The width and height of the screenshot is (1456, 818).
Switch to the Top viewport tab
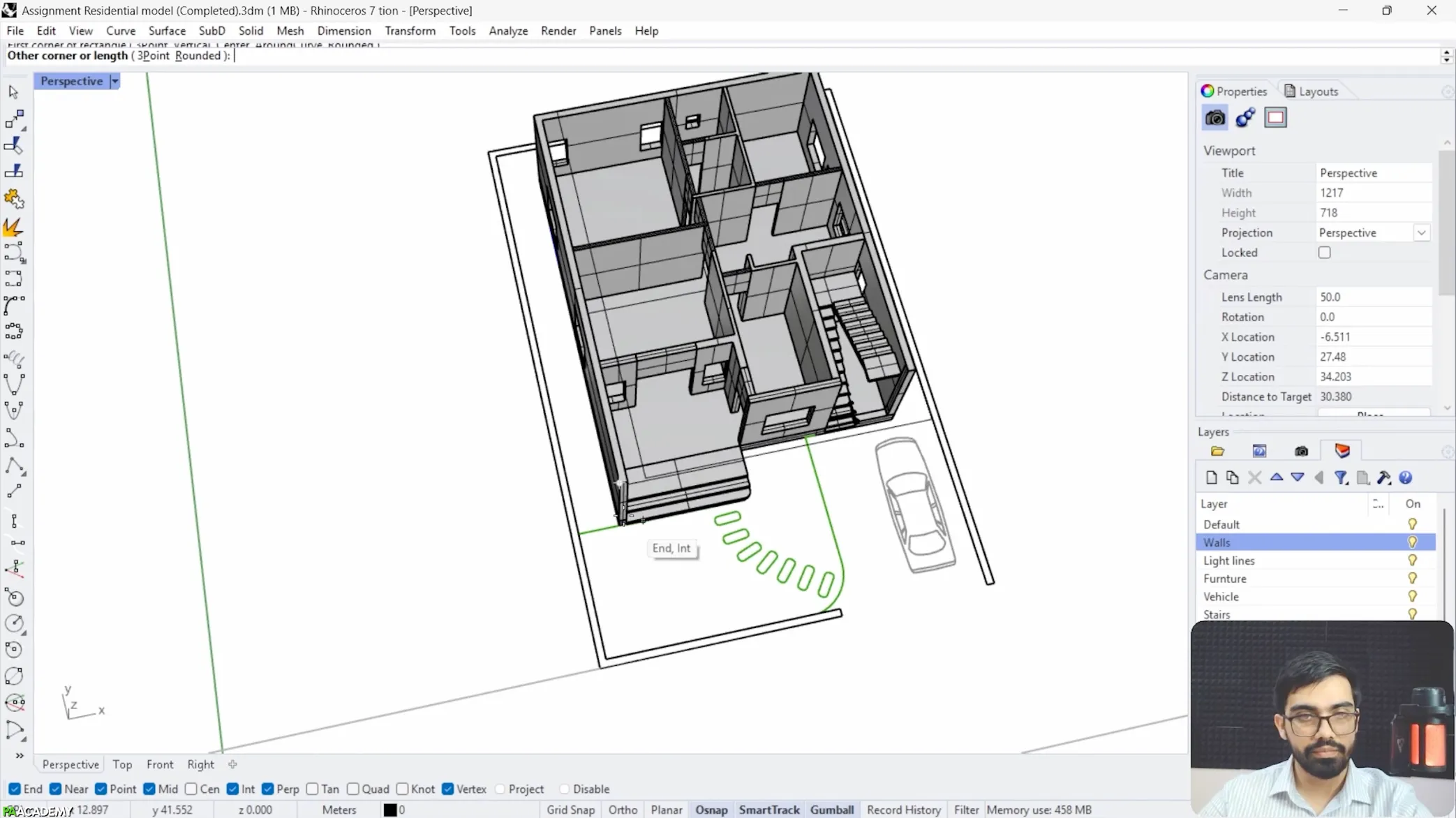122,764
